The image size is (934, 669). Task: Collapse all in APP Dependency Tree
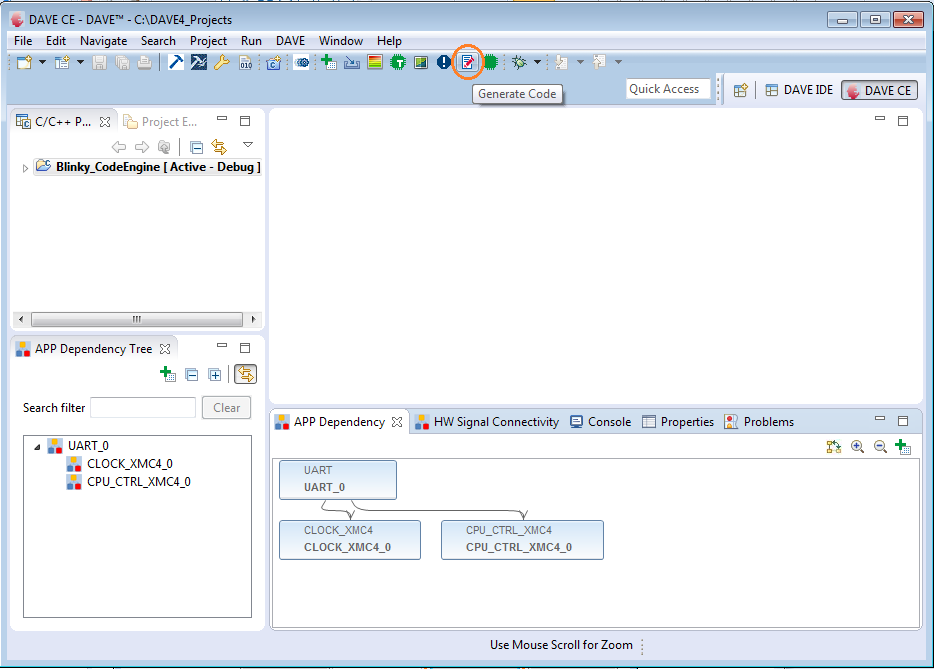[192, 375]
